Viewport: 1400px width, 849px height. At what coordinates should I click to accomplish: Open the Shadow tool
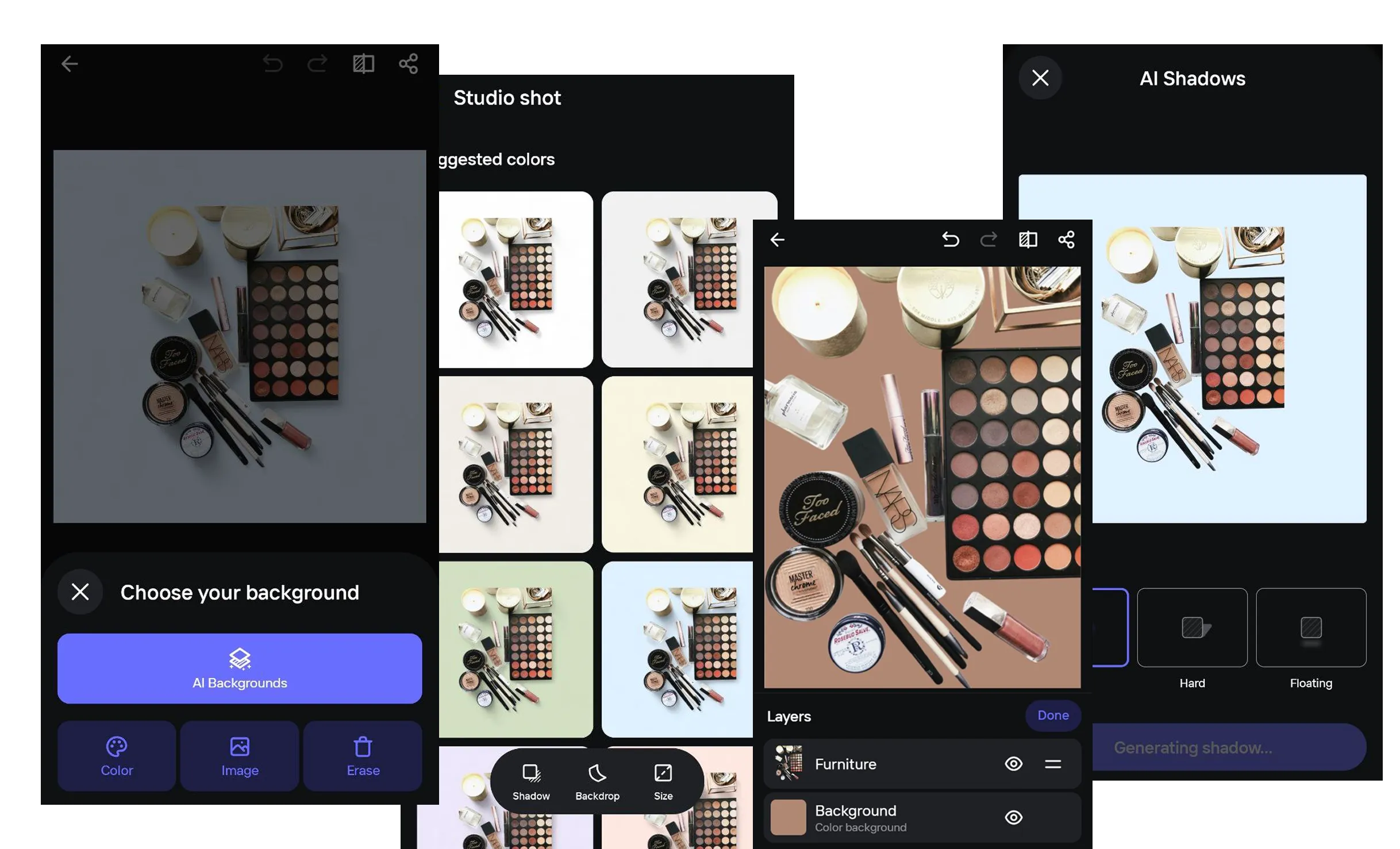click(531, 782)
